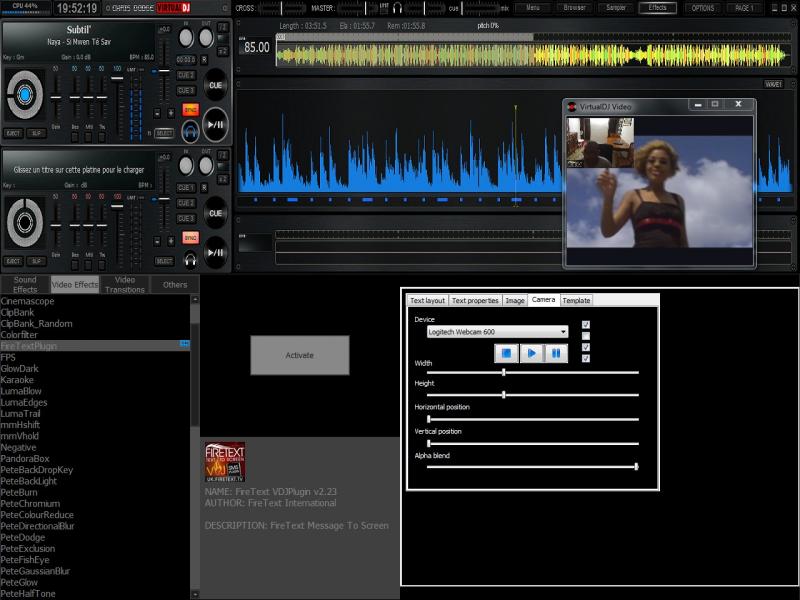The image size is (800, 600).
Task: Click the headphones icon in the top bar
Action: coord(397,8)
